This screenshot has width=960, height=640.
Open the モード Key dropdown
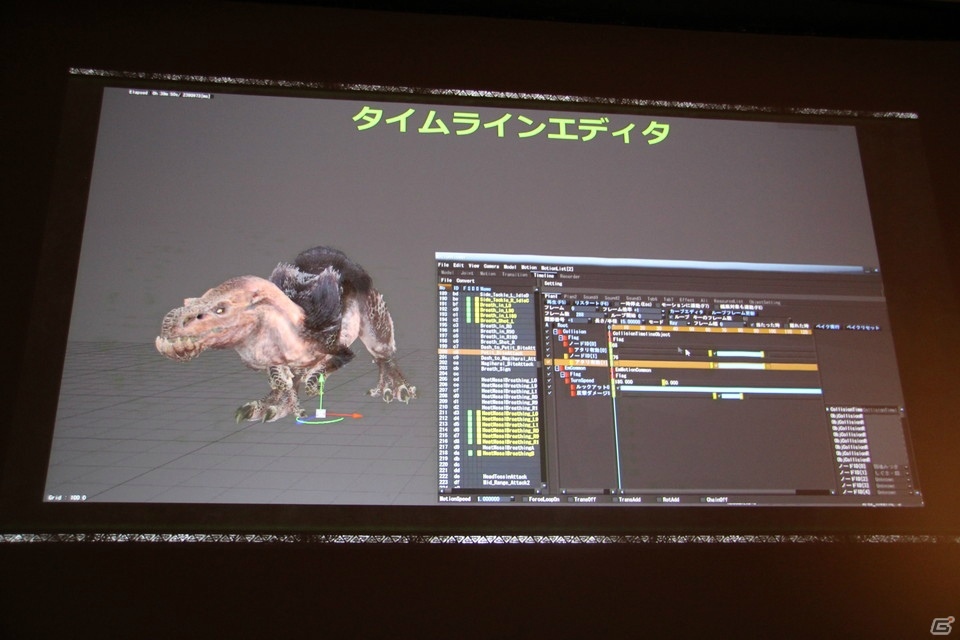coord(680,323)
